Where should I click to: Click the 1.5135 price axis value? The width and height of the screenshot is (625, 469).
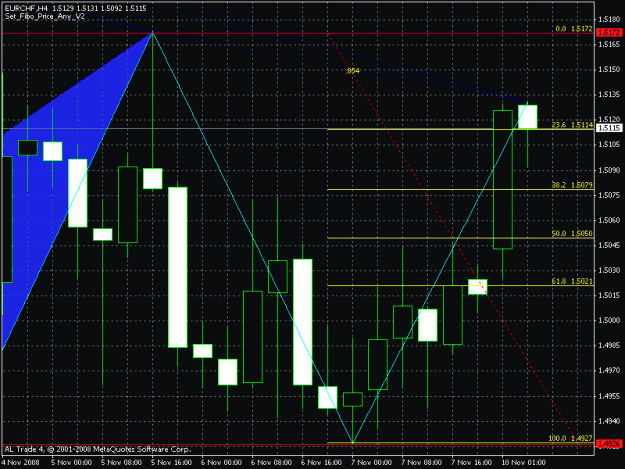[609, 94]
